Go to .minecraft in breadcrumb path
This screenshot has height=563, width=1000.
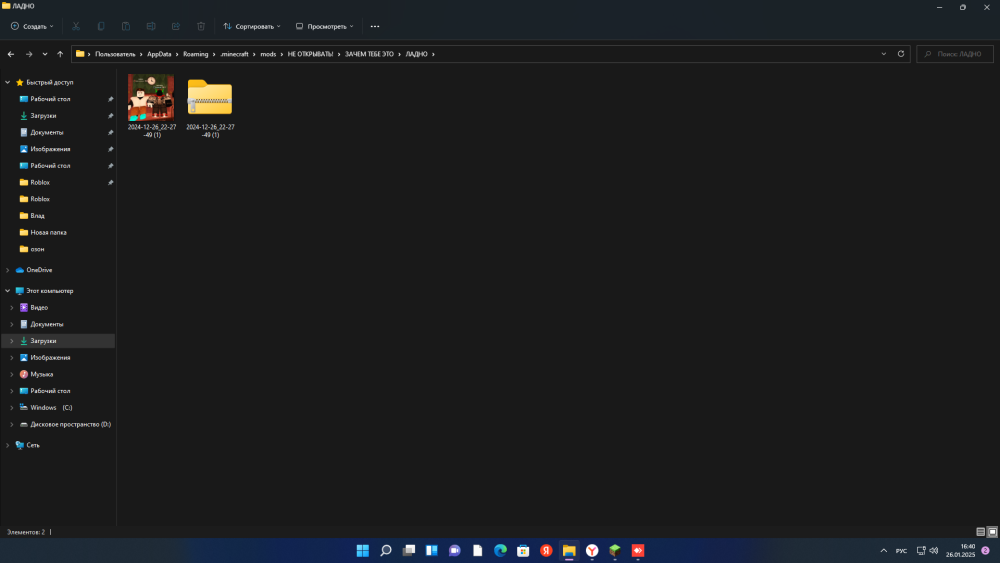(x=234, y=54)
